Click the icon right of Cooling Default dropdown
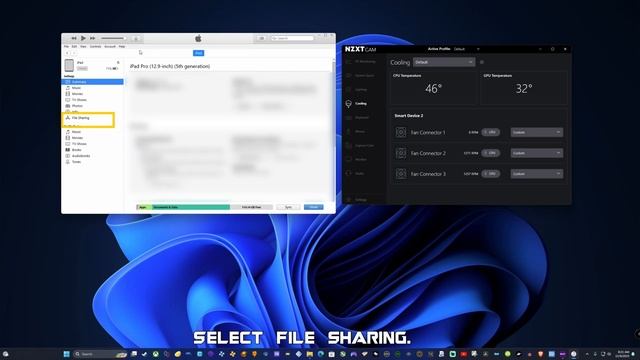Viewport: 640px width, 360px height. coord(482,62)
